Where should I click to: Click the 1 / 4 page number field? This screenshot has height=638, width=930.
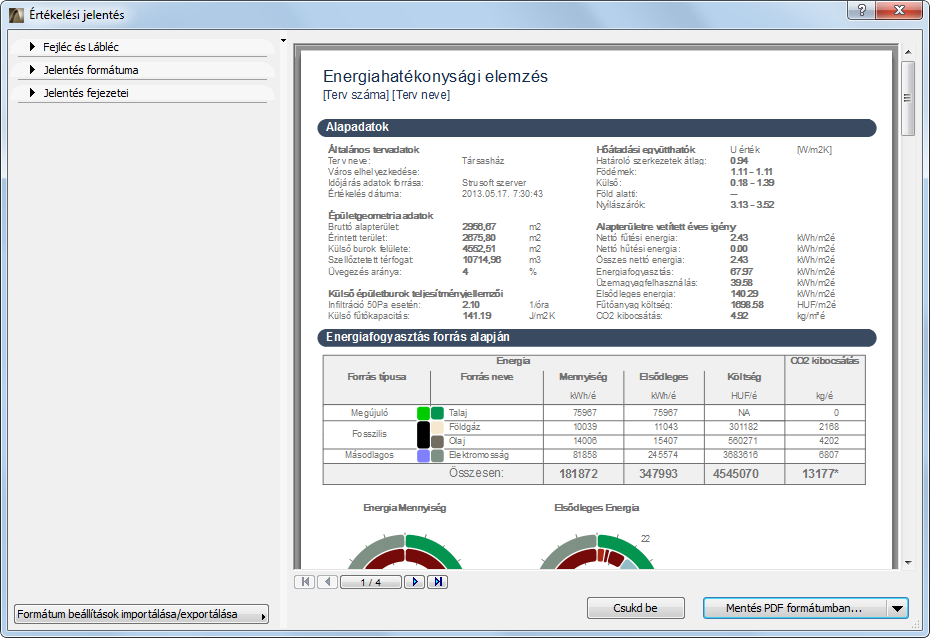coord(371,582)
